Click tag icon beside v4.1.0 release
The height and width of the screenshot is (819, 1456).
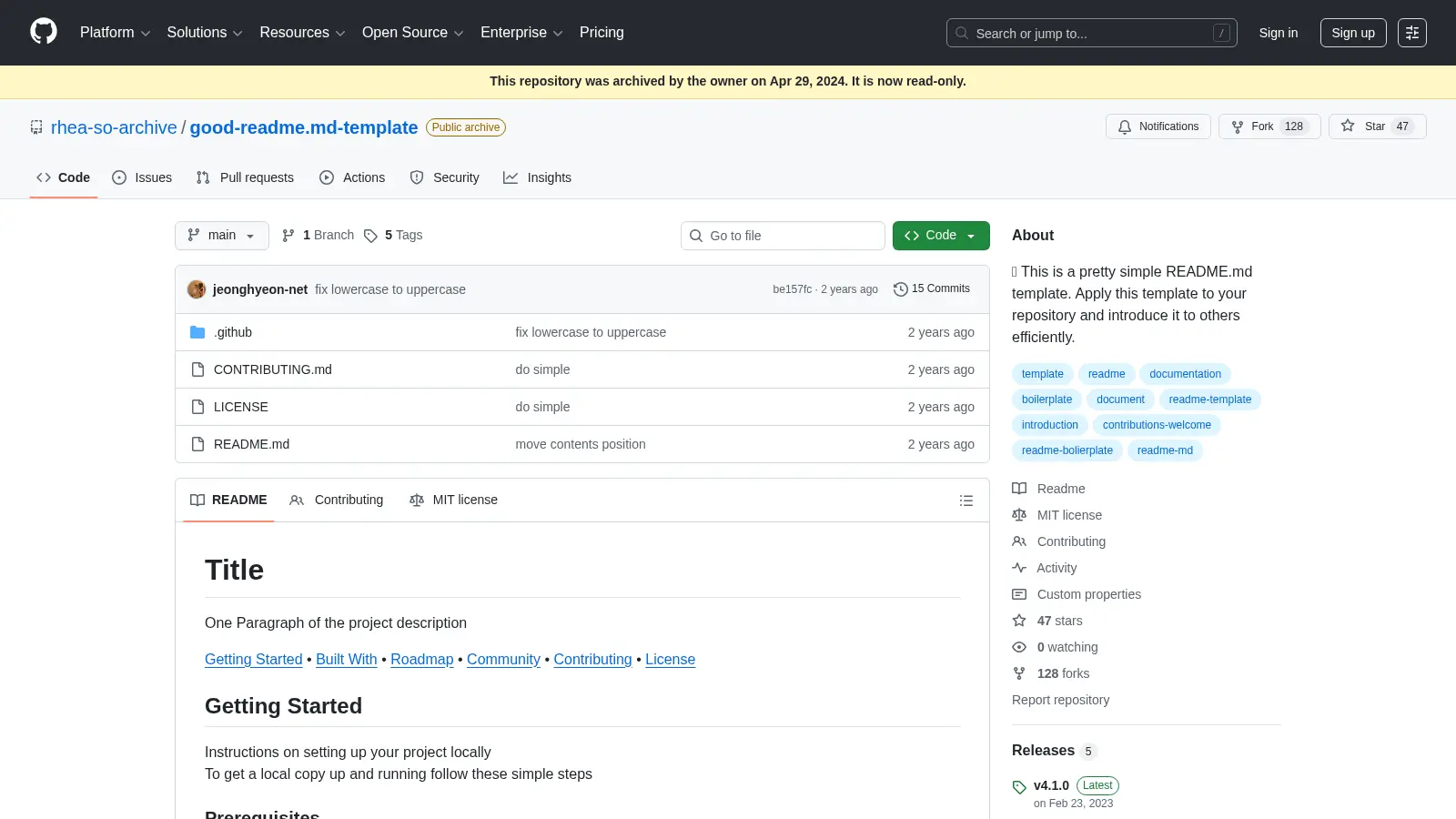[x=1019, y=787]
